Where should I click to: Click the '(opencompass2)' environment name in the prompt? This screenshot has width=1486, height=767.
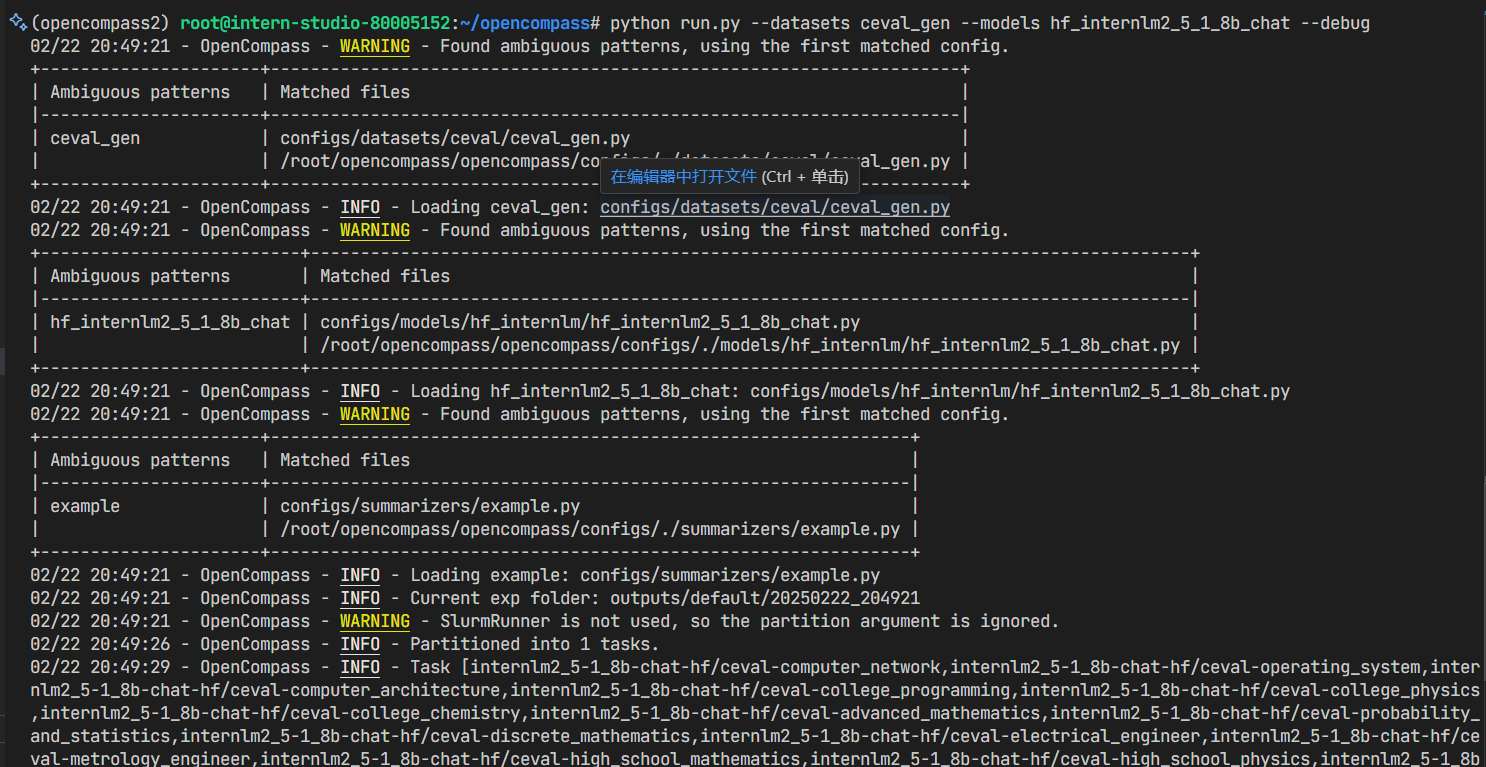point(100,23)
